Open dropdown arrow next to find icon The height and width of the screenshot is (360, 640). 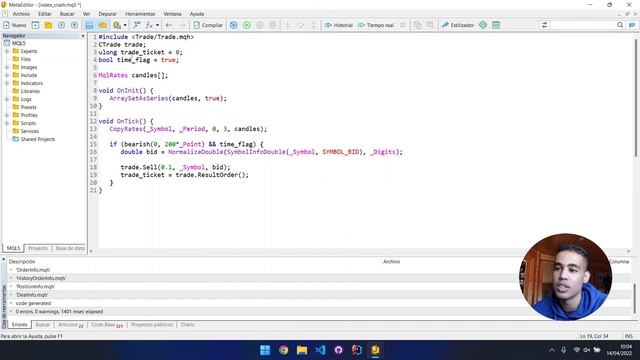click(125, 25)
